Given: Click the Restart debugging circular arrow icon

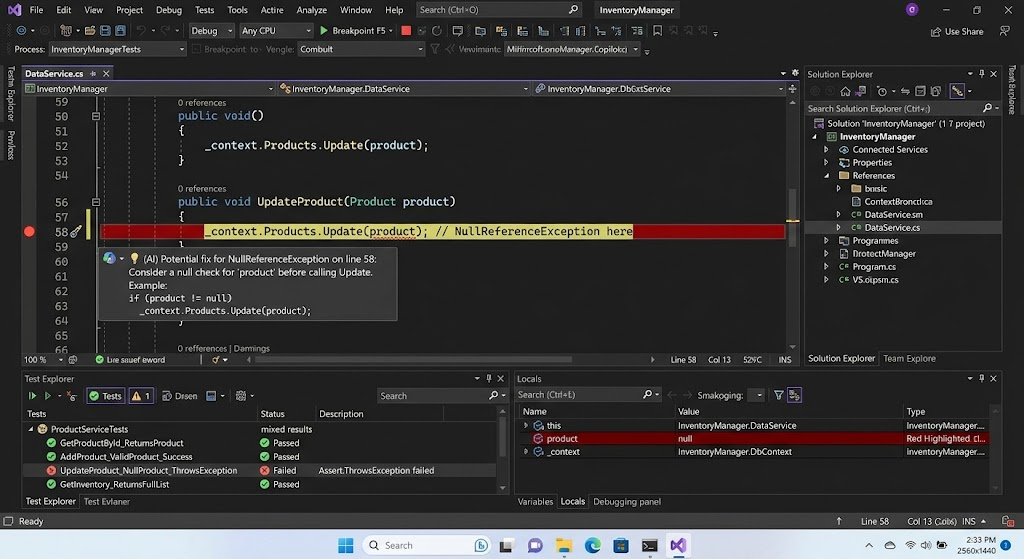Looking at the screenshot, I should [437, 31].
